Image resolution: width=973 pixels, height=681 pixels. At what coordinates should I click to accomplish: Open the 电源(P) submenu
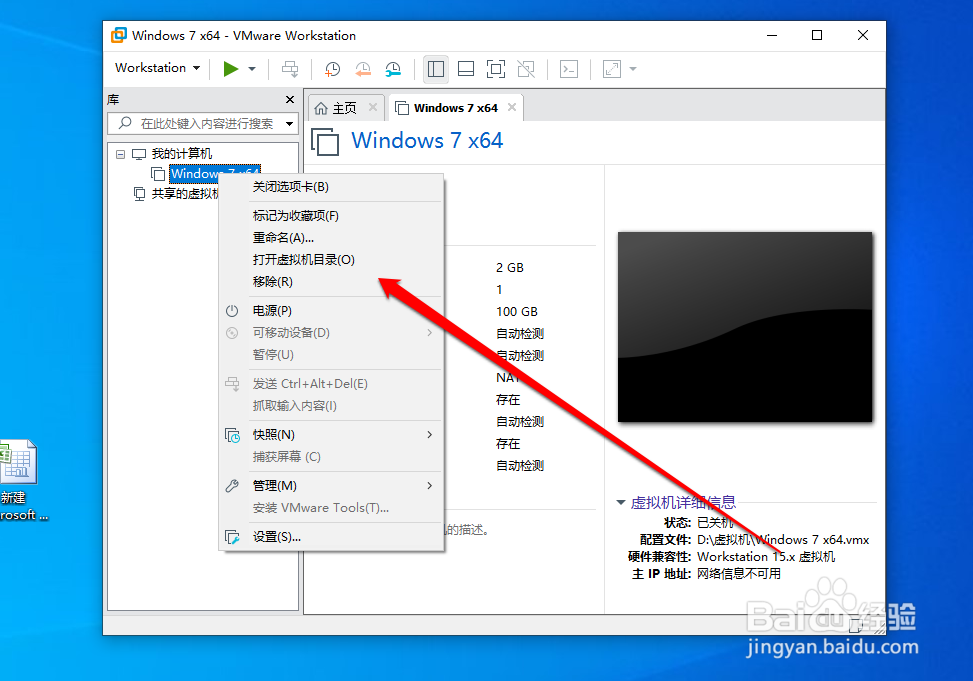tap(331, 310)
